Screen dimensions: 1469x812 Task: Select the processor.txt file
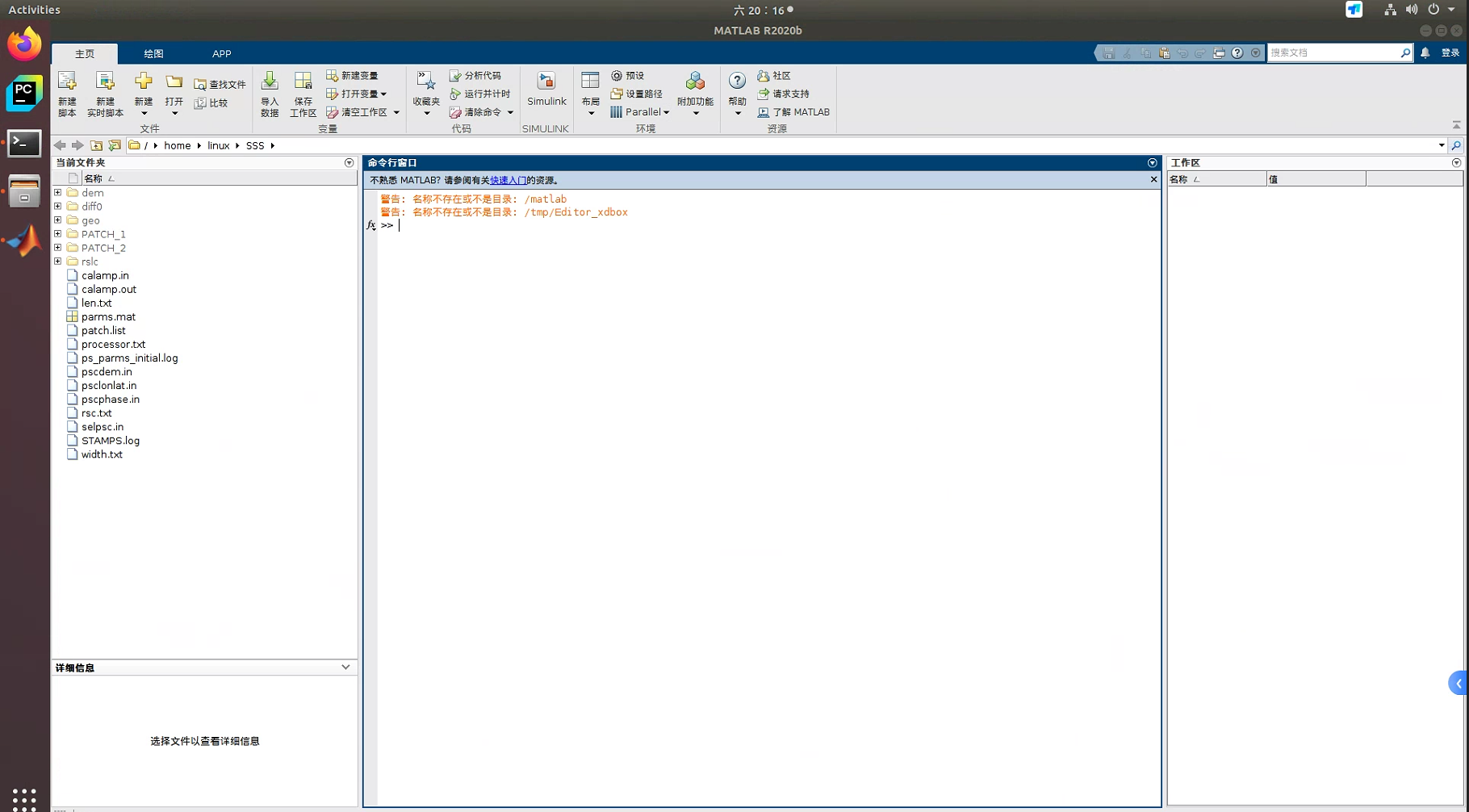[x=113, y=344]
